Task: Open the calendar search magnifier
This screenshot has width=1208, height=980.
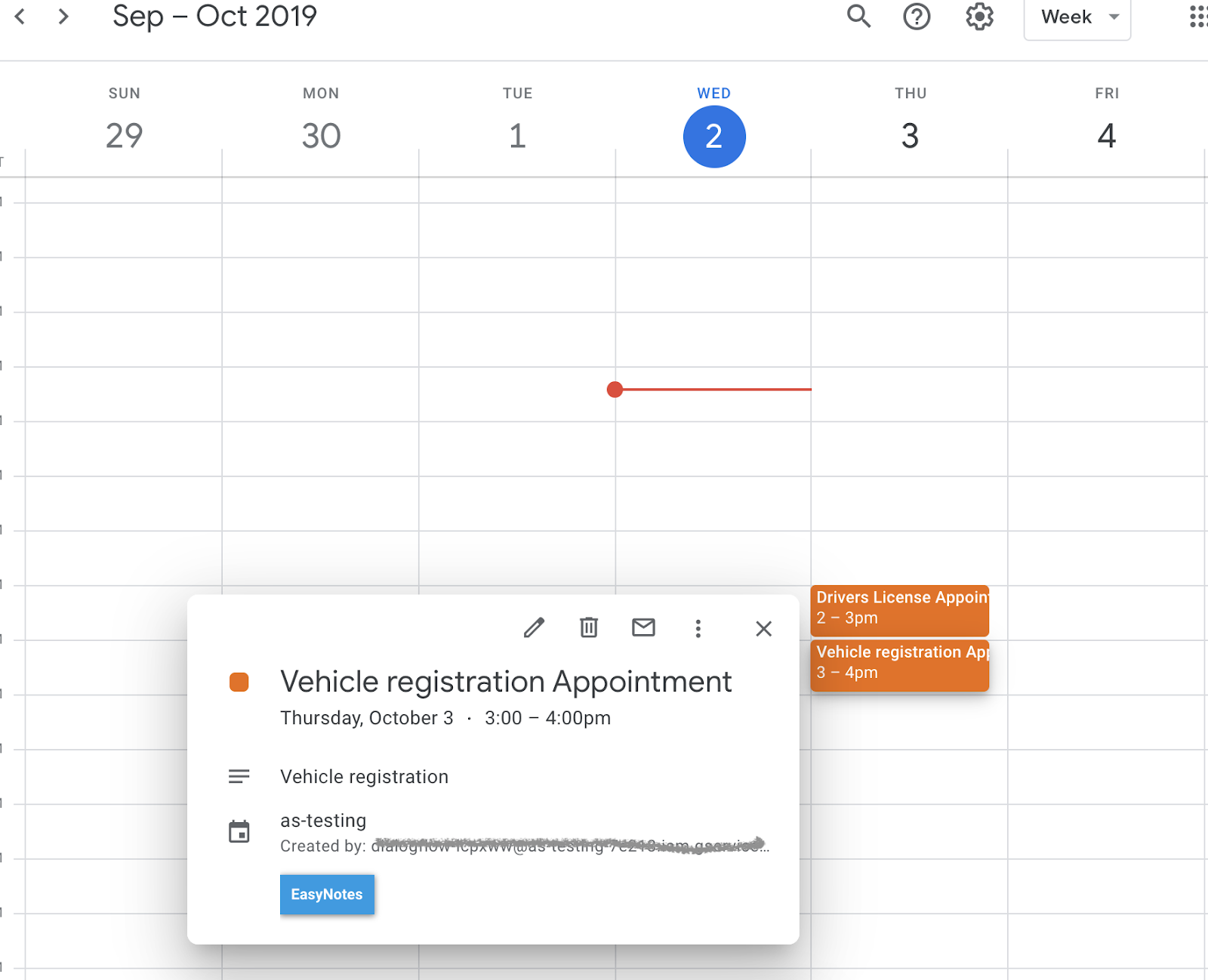Action: click(x=858, y=17)
